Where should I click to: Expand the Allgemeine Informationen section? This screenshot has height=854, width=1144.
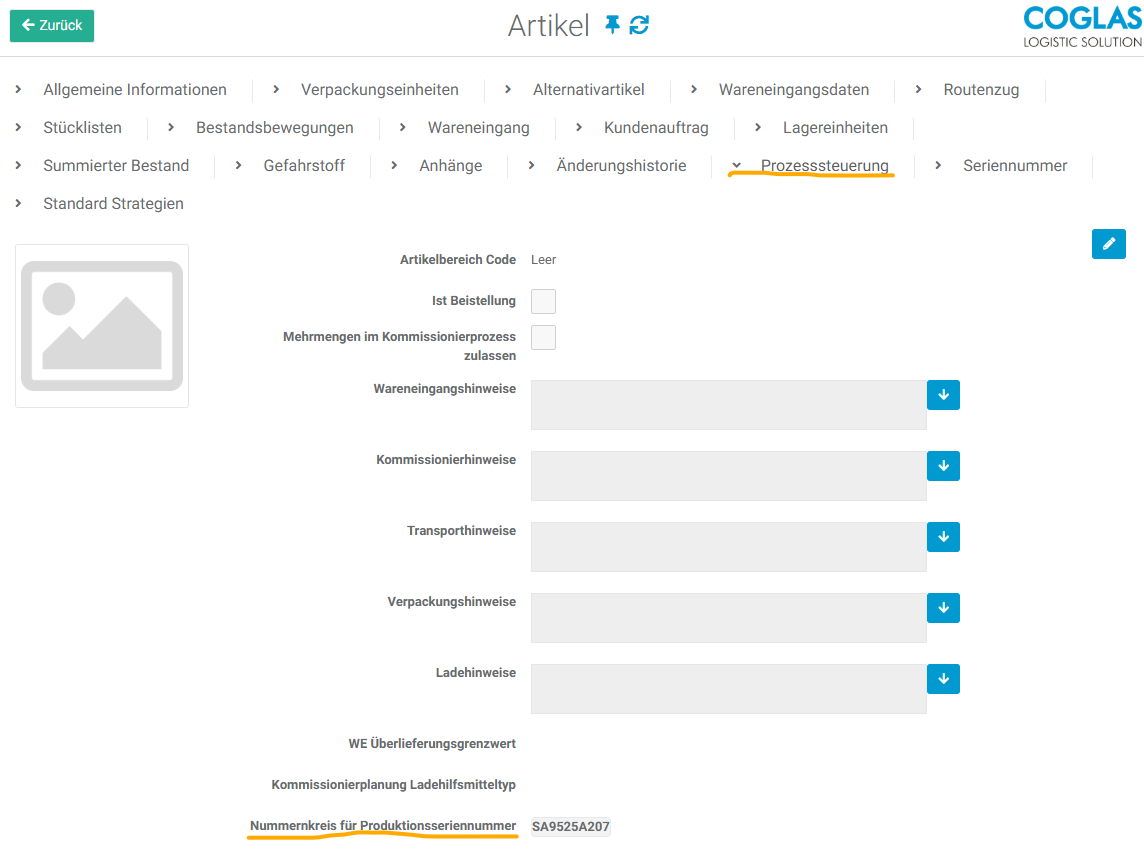coord(134,90)
